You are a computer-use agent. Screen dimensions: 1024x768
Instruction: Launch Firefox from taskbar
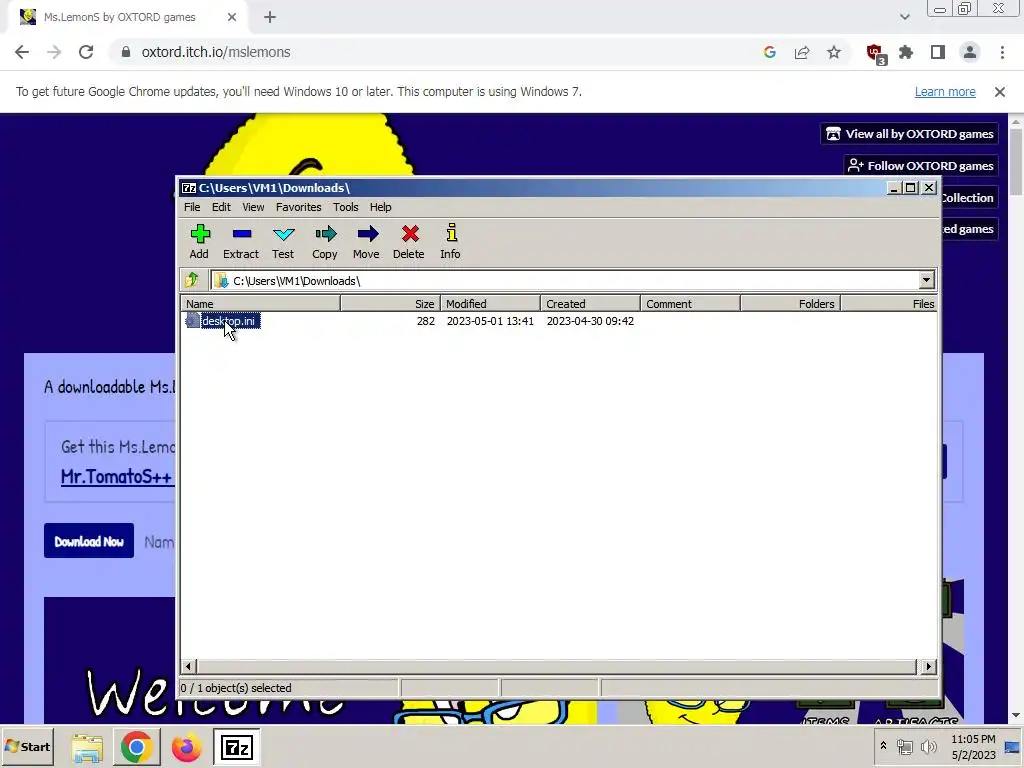point(186,747)
